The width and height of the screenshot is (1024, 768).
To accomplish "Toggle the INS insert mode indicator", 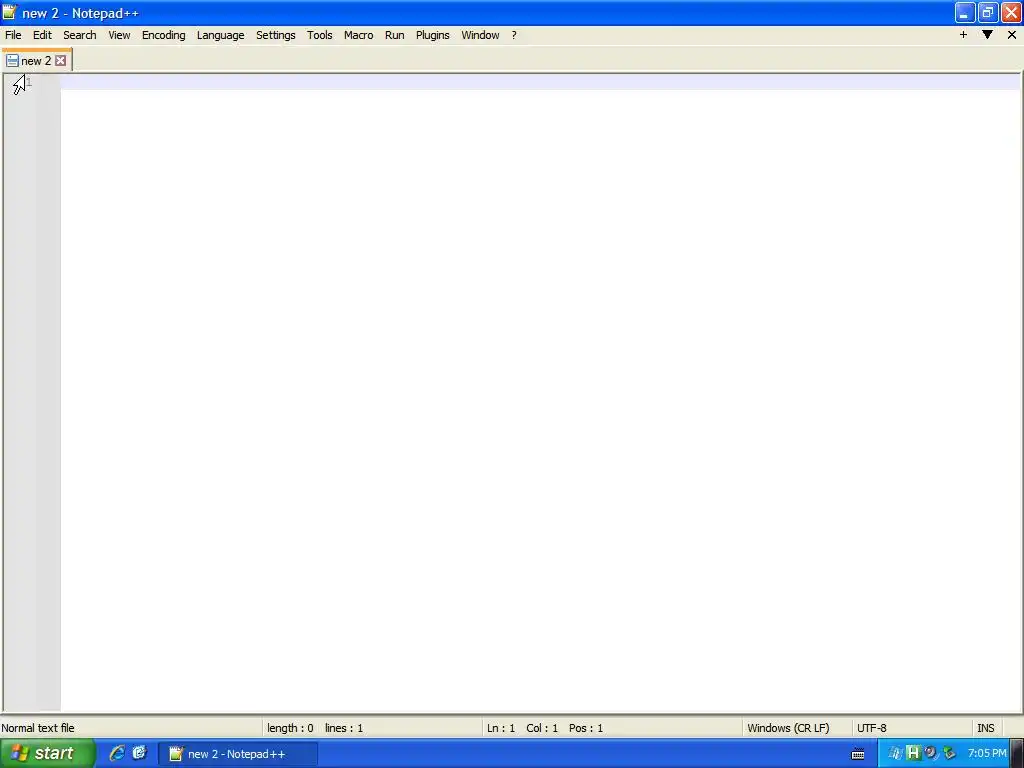I will pos(985,728).
